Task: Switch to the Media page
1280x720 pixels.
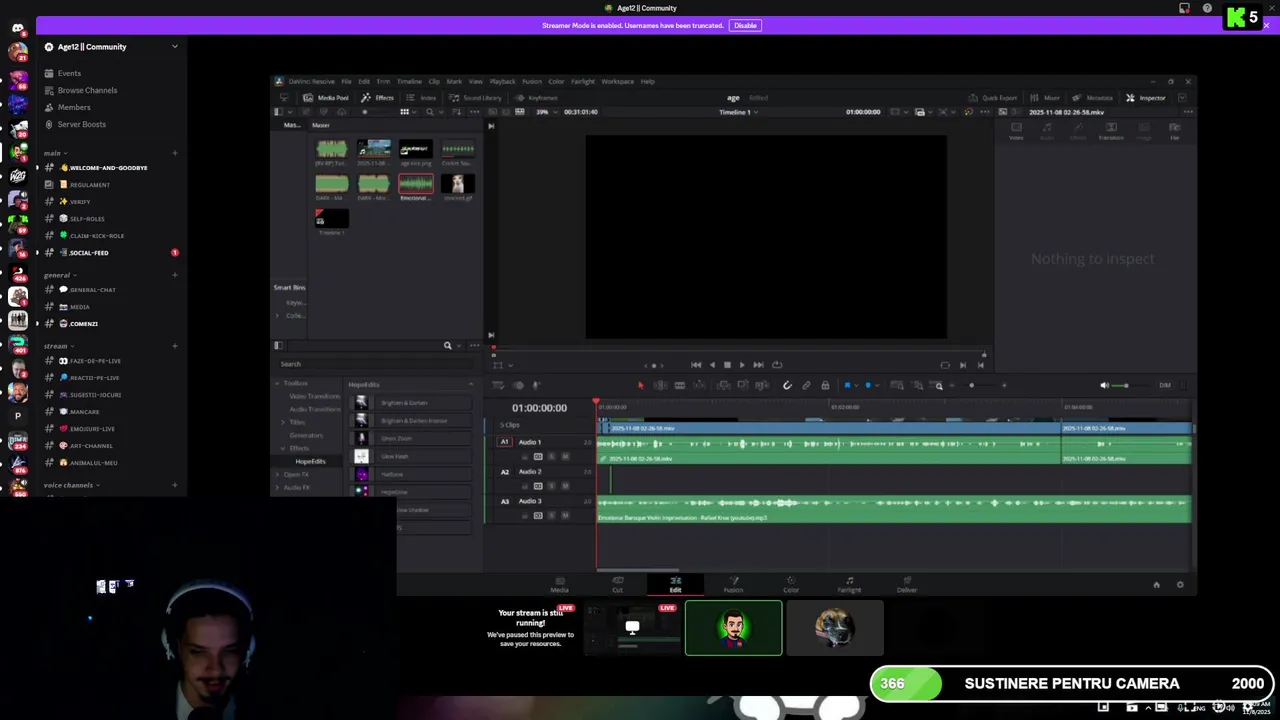Action: pyautogui.click(x=559, y=584)
